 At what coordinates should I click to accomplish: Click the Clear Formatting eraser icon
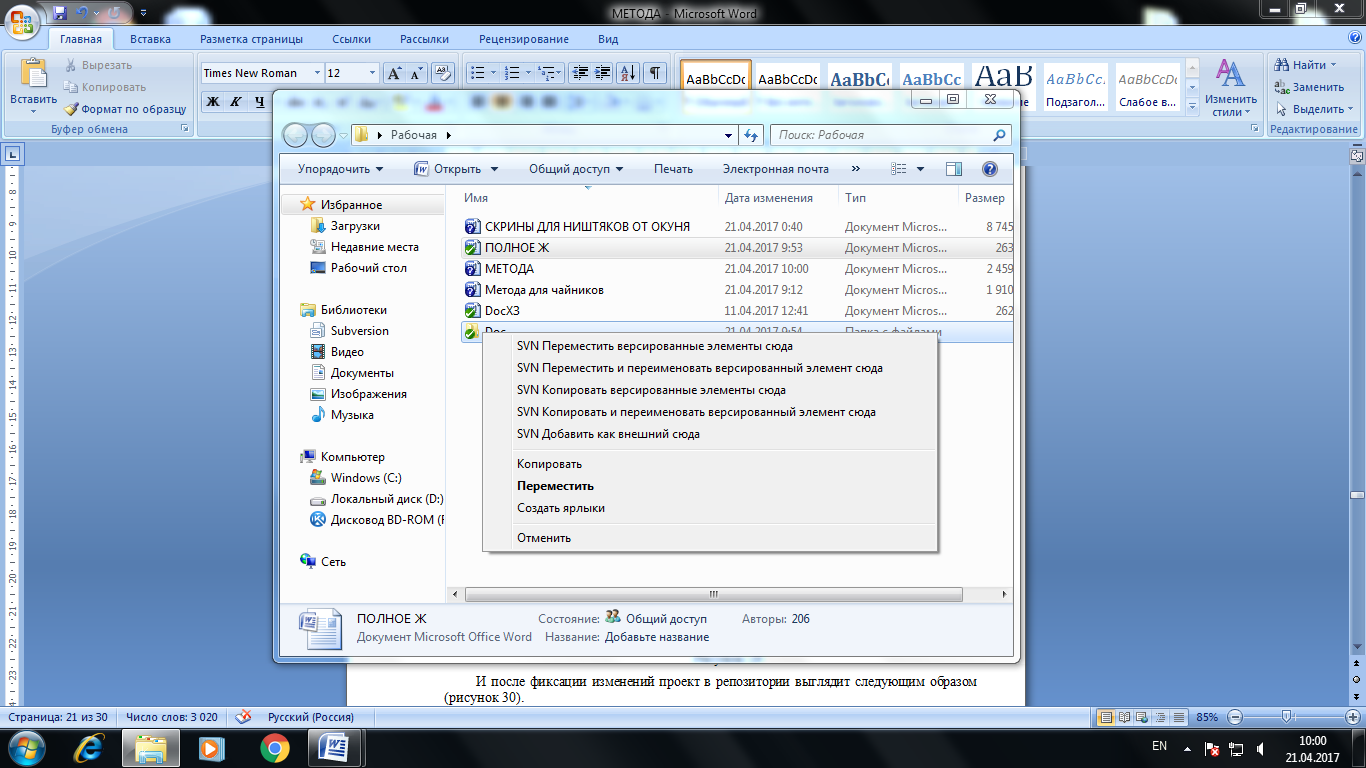(x=445, y=73)
